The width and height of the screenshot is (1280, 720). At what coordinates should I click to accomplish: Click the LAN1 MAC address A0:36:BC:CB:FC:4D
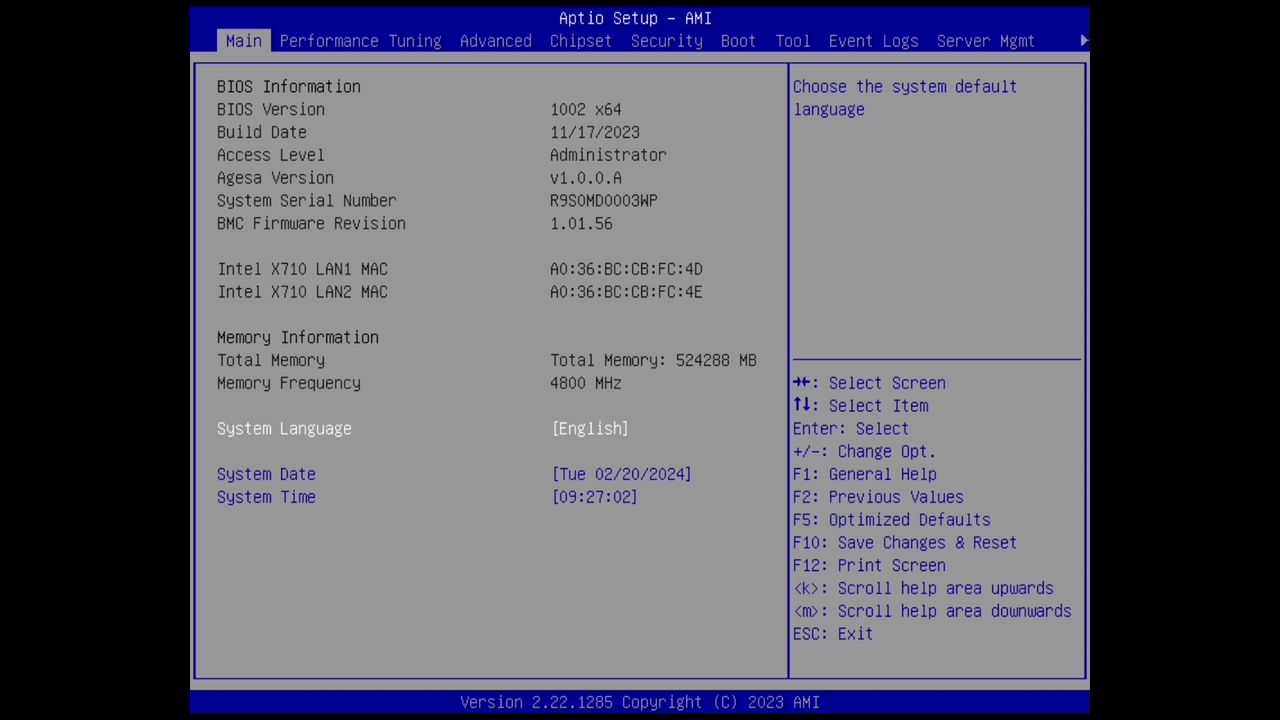pyautogui.click(x=626, y=269)
